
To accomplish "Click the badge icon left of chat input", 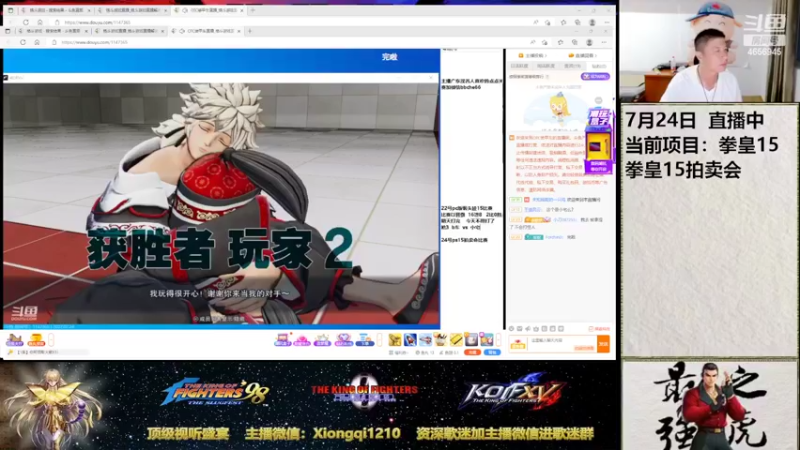I will pyautogui.click(x=518, y=344).
